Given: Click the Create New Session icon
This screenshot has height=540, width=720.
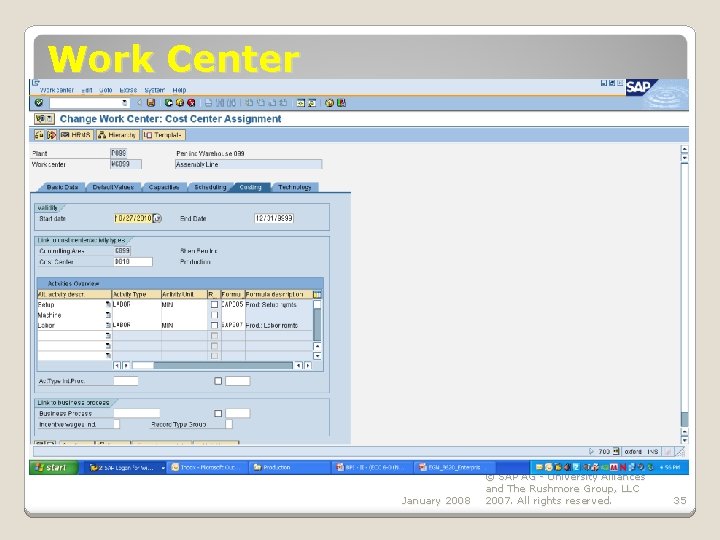Looking at the screenshot, I should coord(300,103).
